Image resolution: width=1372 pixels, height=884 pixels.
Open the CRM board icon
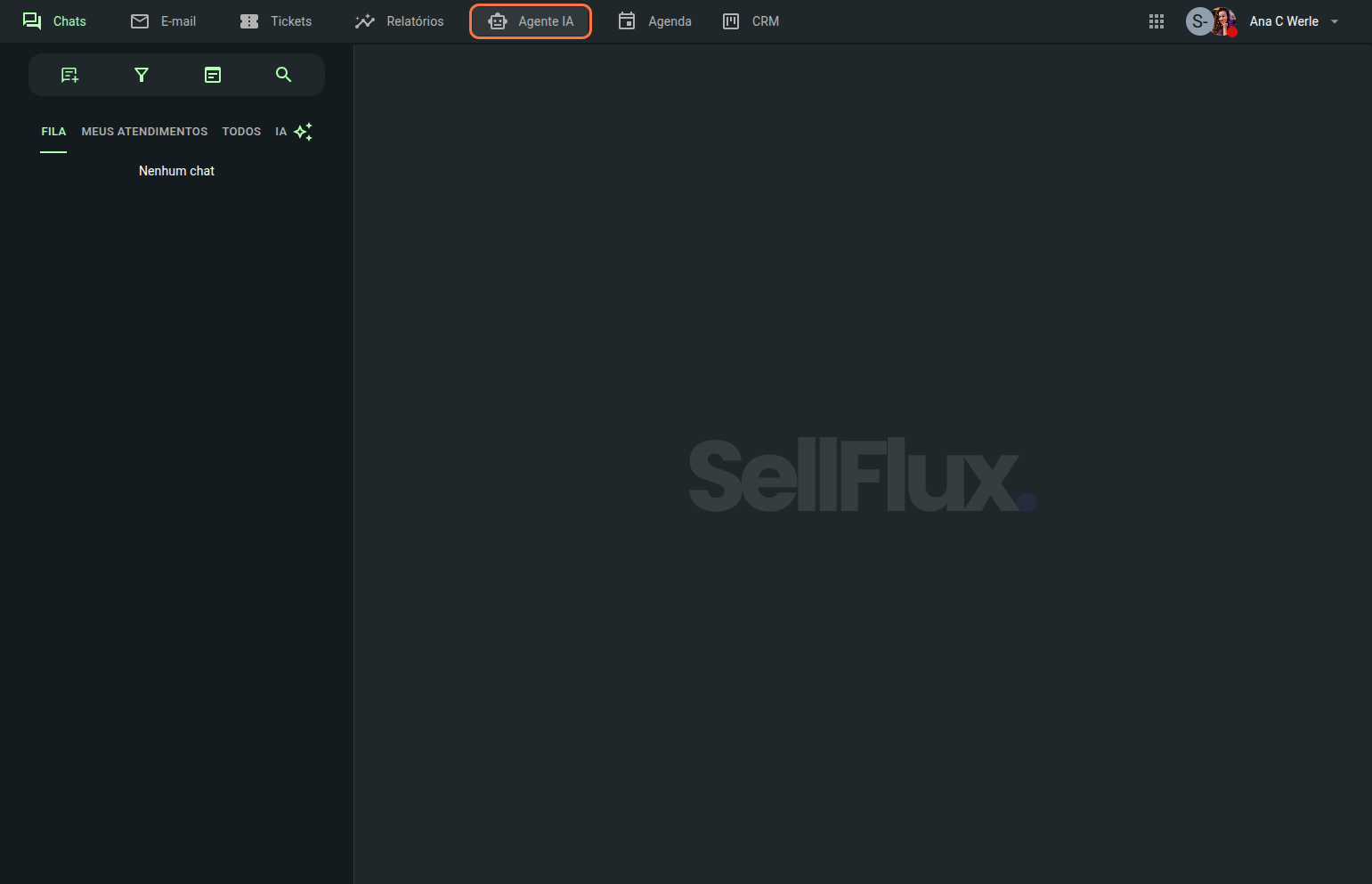[731, 21]
